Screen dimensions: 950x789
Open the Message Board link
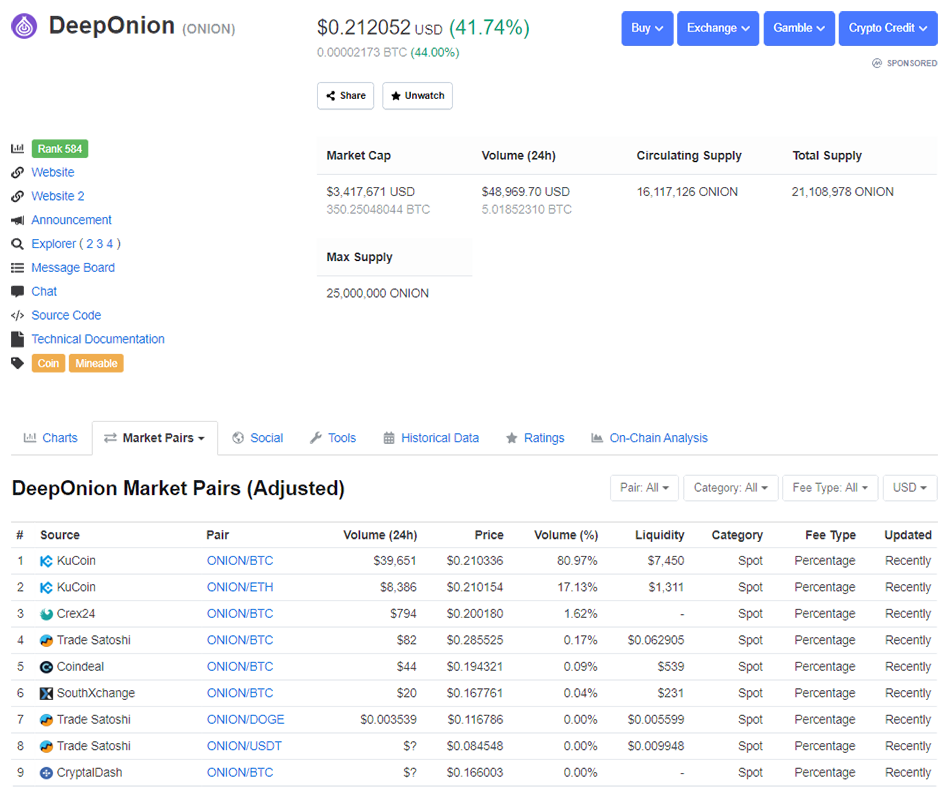click(x=73, y=268)
